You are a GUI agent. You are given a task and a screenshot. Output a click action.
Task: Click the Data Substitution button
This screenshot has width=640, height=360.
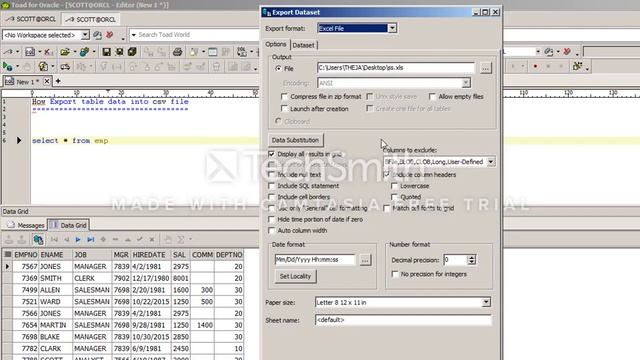296,140
